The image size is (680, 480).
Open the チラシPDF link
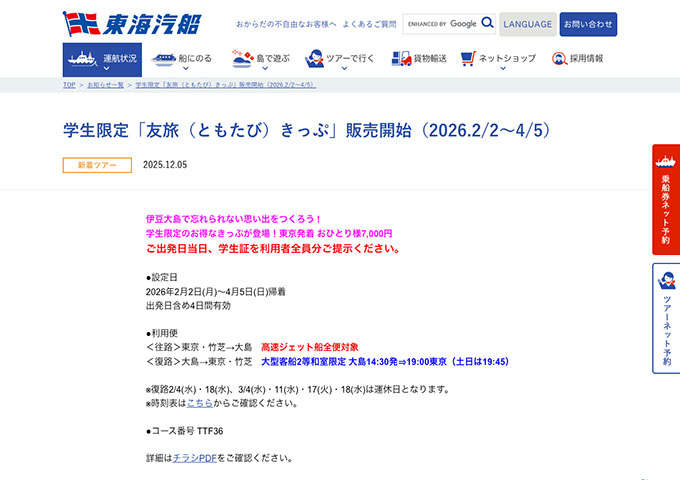click(194, 458)
